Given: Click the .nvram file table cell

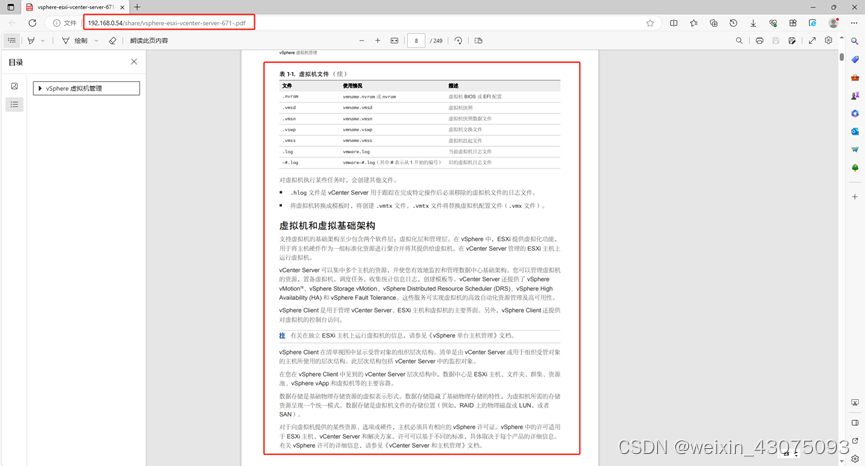Looking at the screenshot, I should pyautogui.click(x=290, y=97).
